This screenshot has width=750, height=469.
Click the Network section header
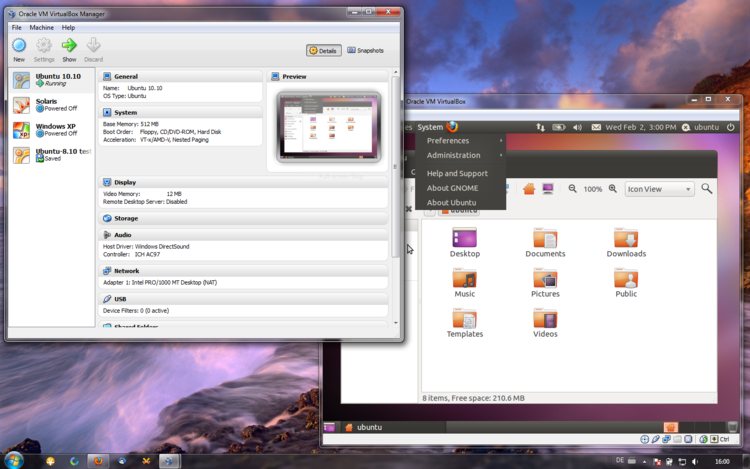[x=243, y=271]
